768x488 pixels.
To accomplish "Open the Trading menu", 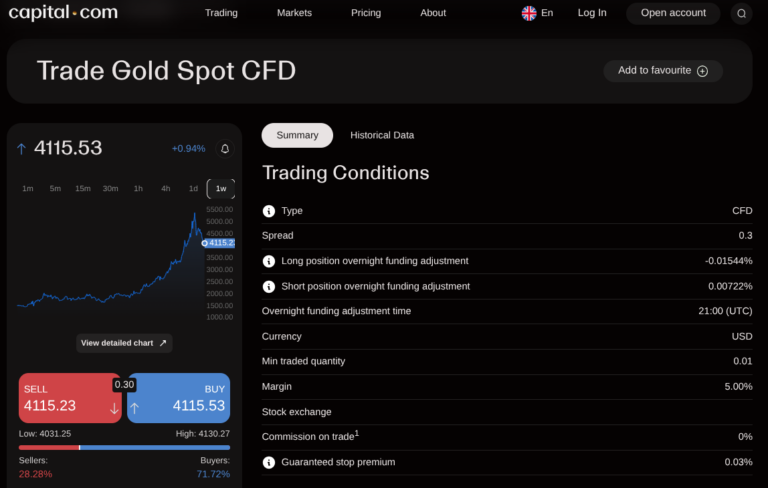I will 221,13.
